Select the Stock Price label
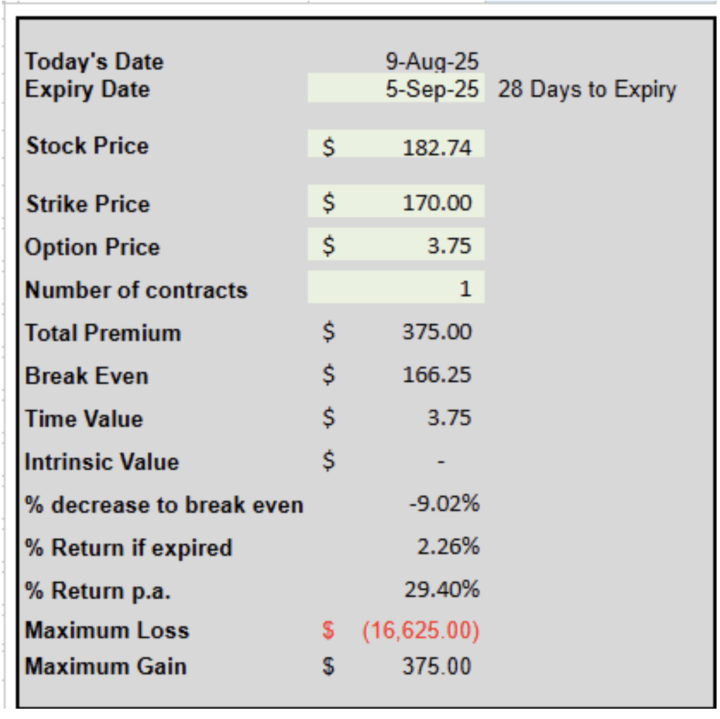Image resolution: width=720 pixels, height=719 pixels. tap(87, 146)
